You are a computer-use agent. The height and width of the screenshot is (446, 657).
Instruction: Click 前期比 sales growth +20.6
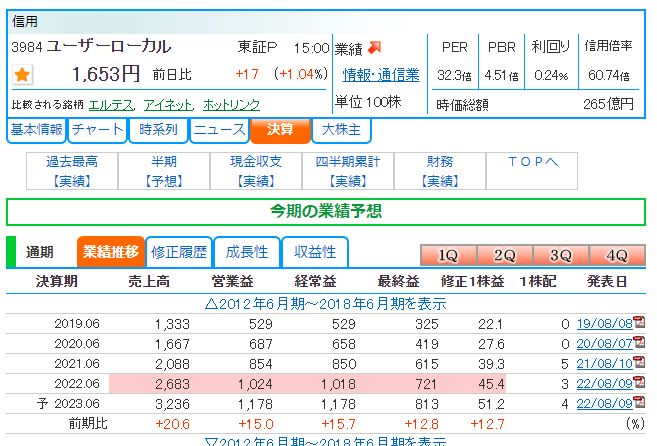(x=173, y=424)
